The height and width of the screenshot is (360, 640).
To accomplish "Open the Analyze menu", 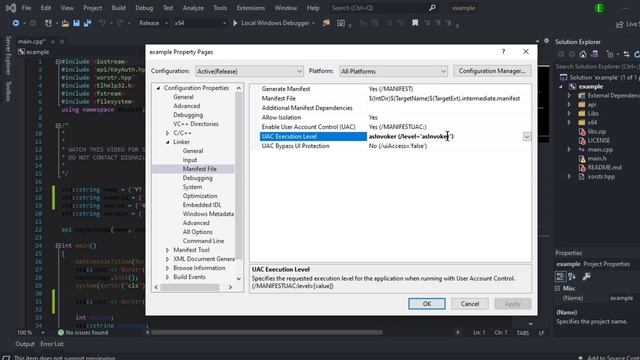I will click(193, 8).
